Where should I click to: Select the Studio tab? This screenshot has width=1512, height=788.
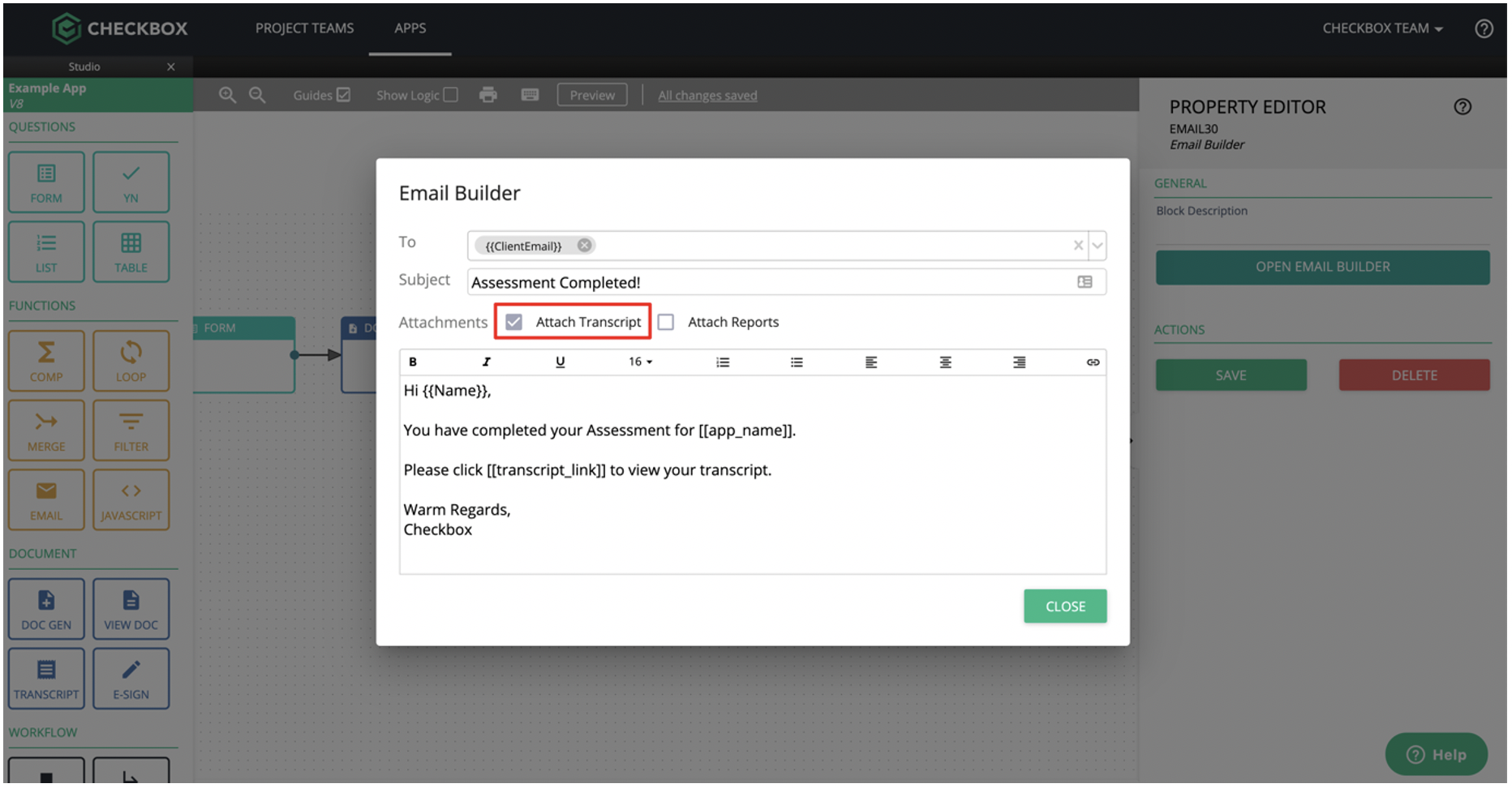84,66
